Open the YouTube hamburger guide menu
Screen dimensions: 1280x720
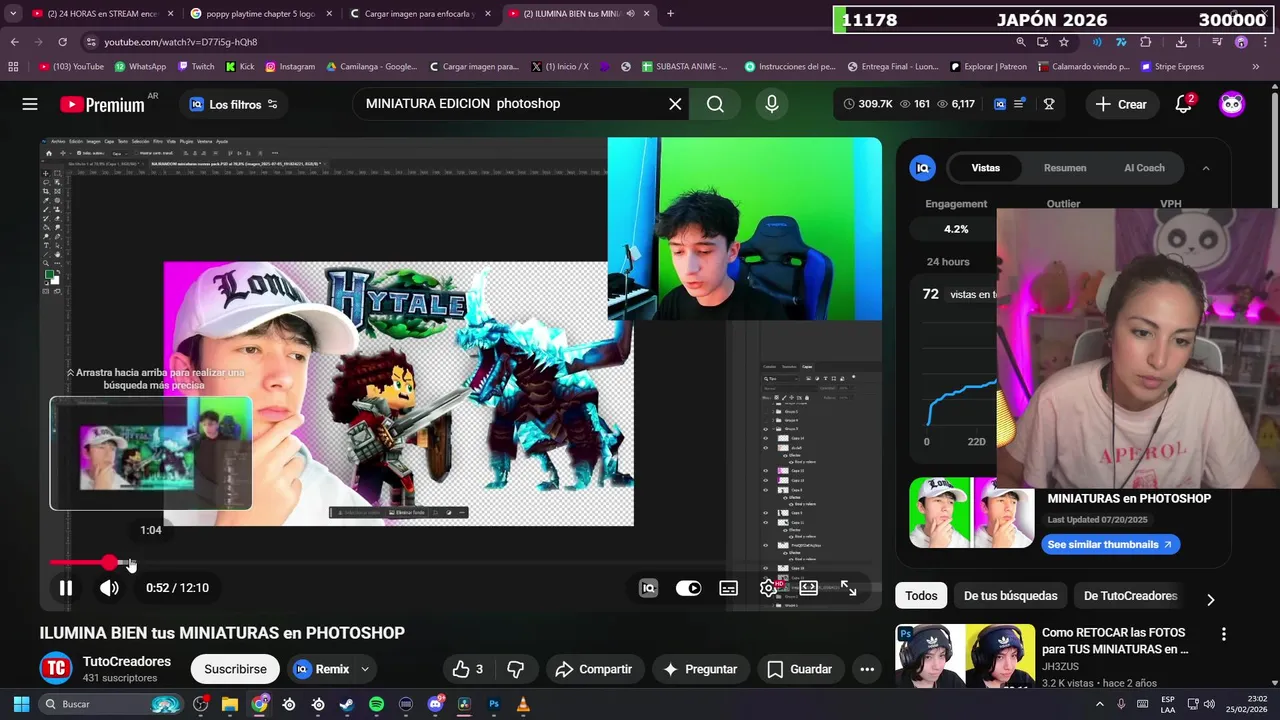click(30, 104)
